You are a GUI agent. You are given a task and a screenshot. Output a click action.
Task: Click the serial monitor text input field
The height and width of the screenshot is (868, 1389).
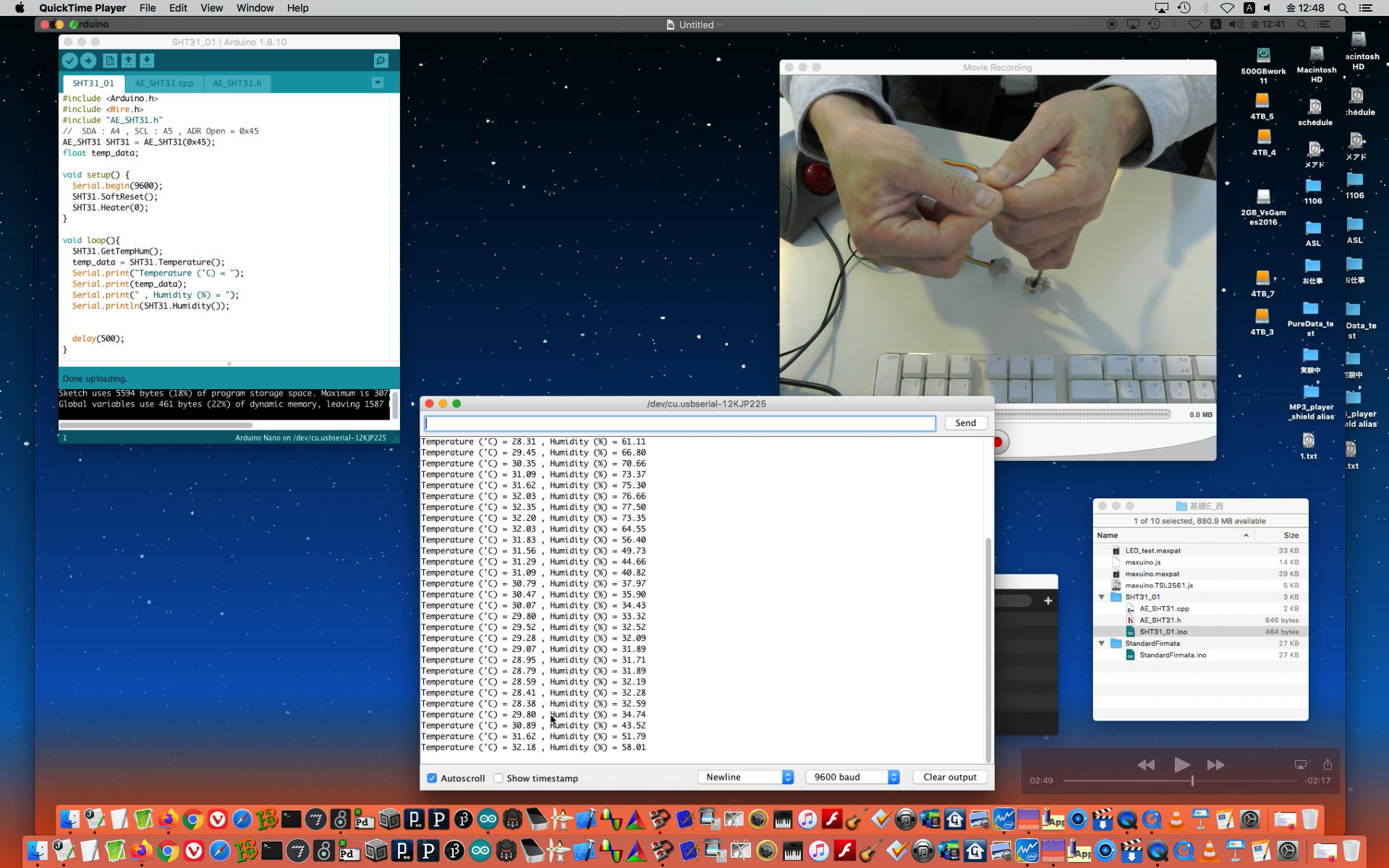679,423
